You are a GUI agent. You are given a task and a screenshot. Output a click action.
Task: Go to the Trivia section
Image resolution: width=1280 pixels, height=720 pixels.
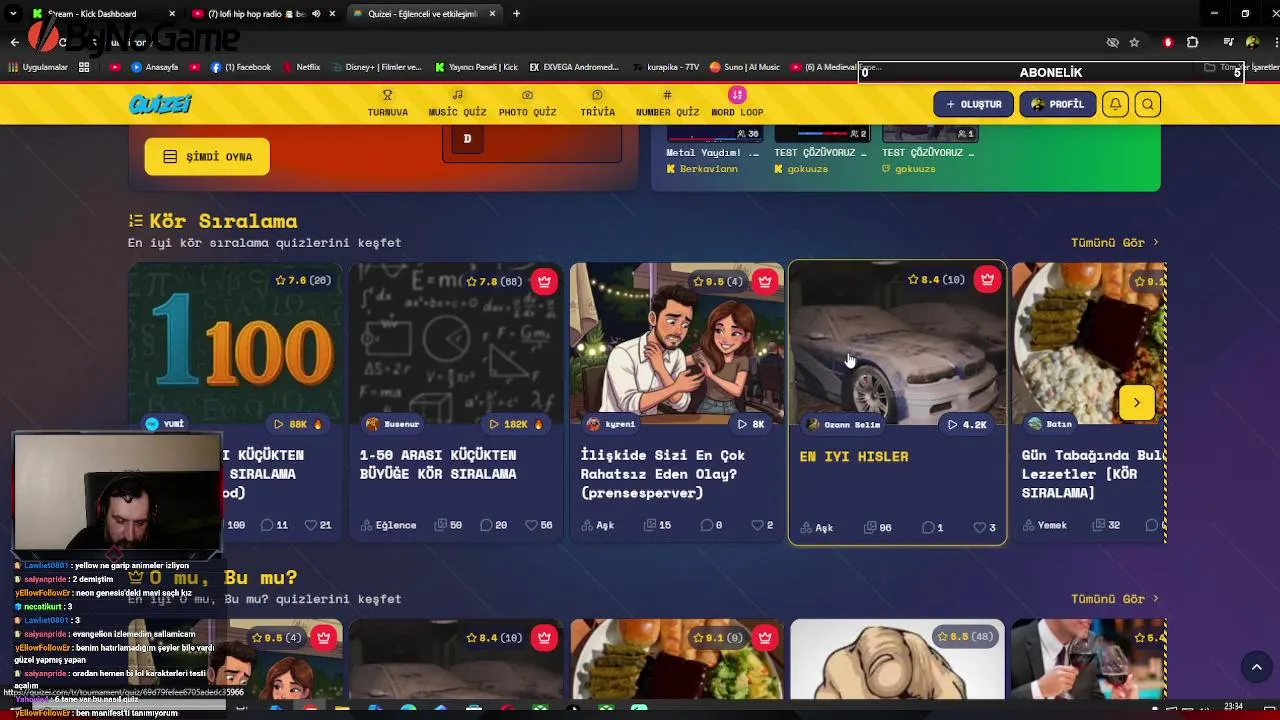(x=597, y=103)
